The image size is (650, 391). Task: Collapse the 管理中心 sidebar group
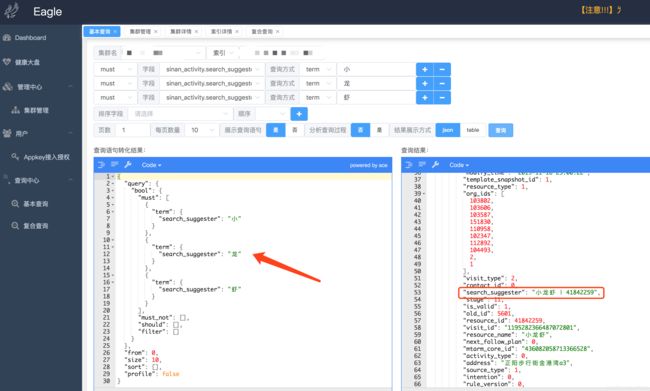click(x=70, y=87)
